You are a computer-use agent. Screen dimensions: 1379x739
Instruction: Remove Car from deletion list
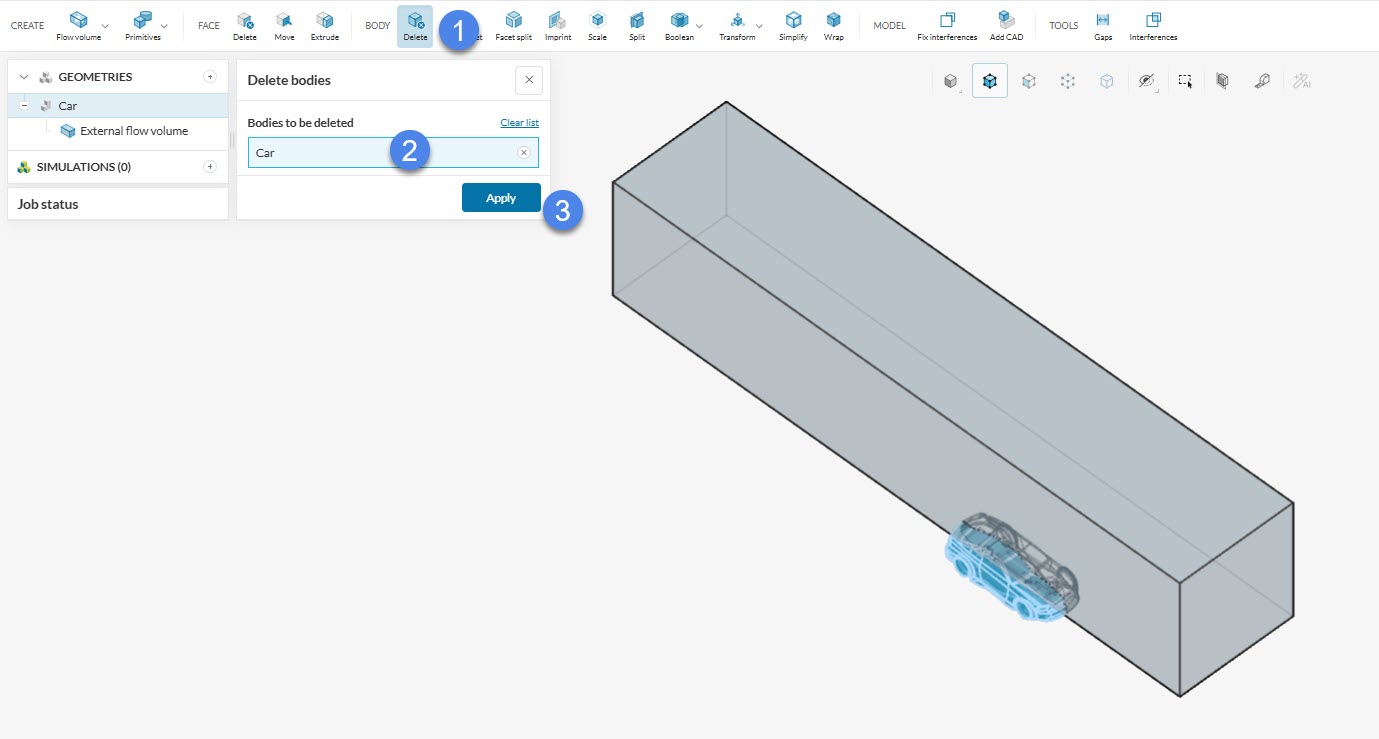(523, 153)
